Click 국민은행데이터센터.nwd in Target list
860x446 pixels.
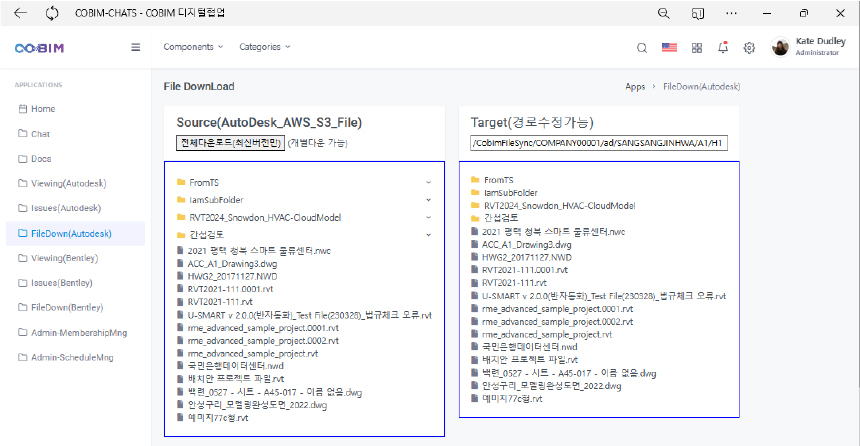(x=529, y=347)
